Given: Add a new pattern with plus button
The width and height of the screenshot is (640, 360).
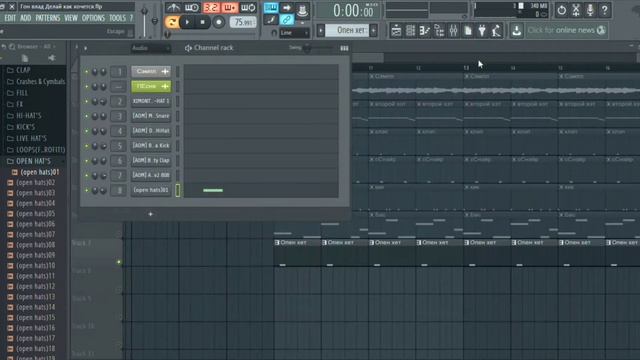Looking at the screenshot, I should coord(373,30).
